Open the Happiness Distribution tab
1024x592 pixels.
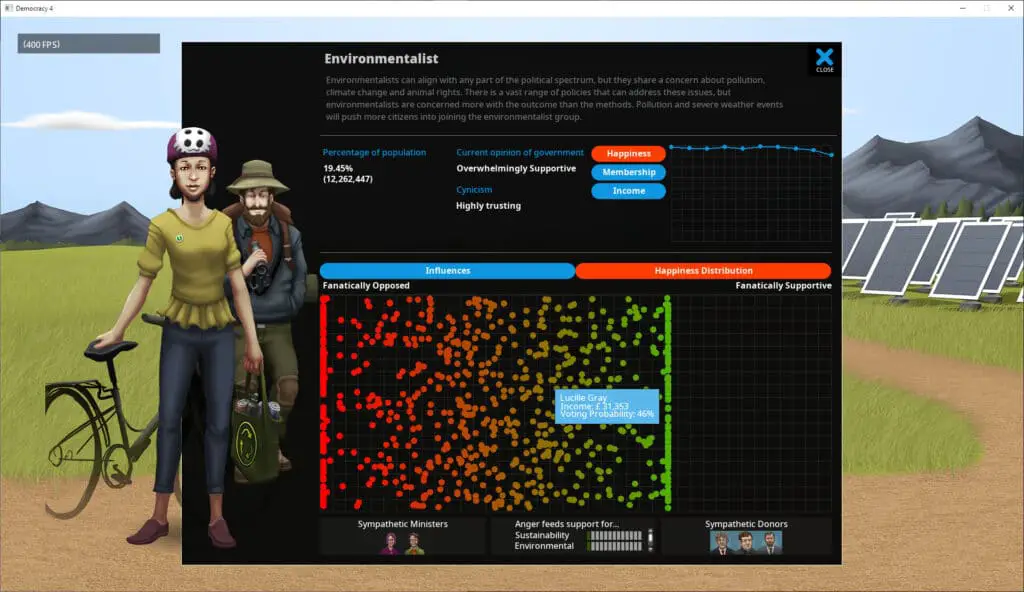703,270
